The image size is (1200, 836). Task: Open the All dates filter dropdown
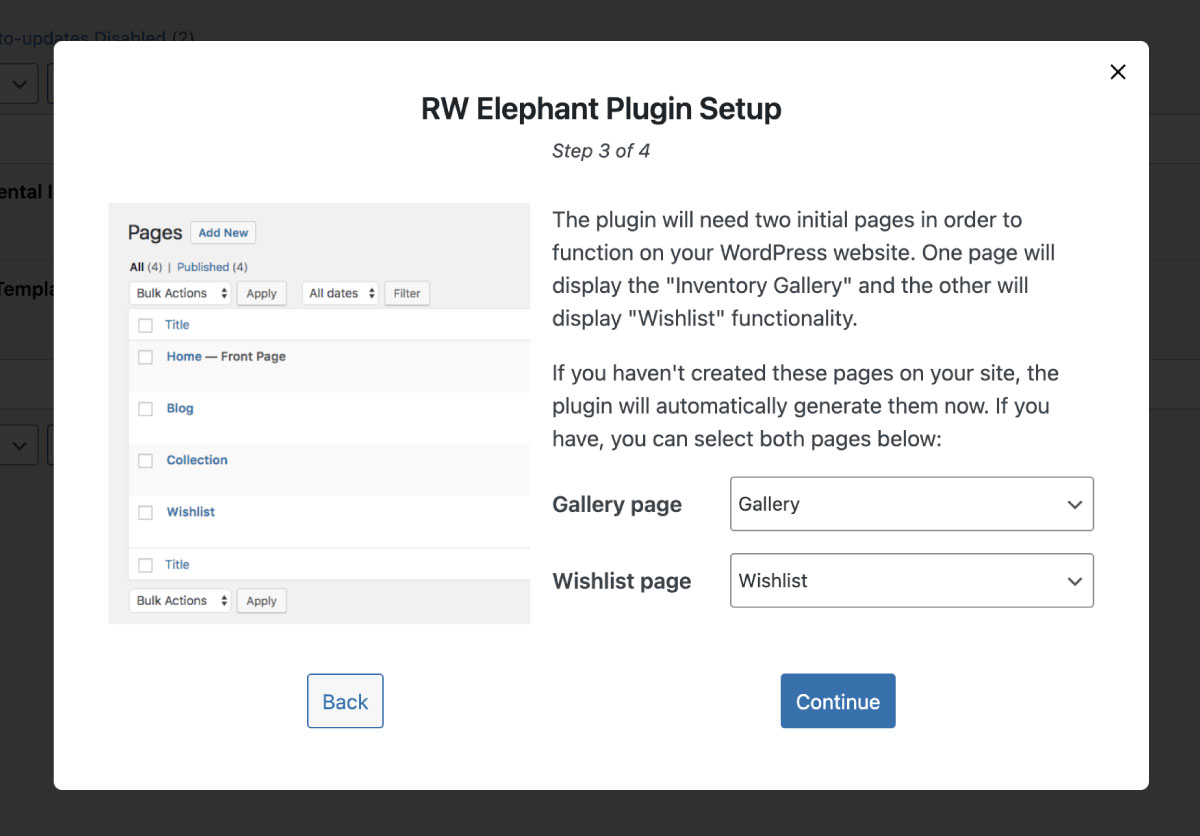coord(340,293)
